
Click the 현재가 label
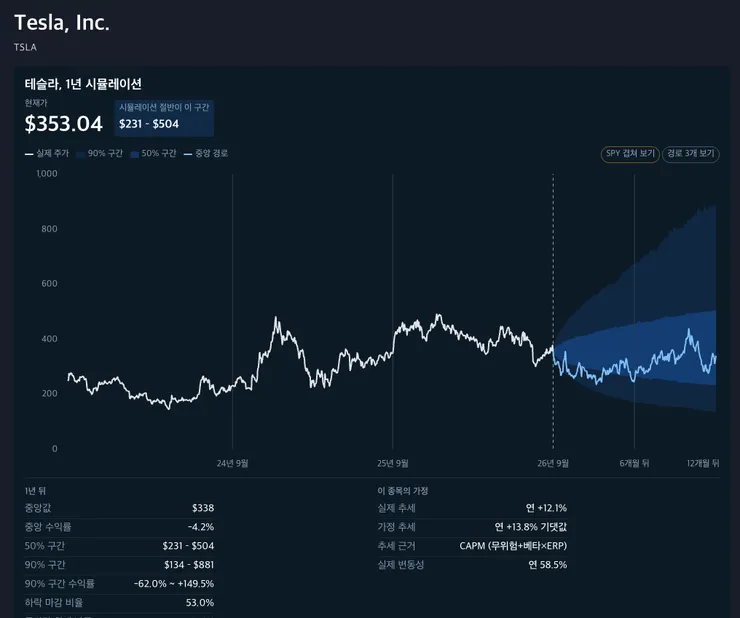tap(36, 103)
